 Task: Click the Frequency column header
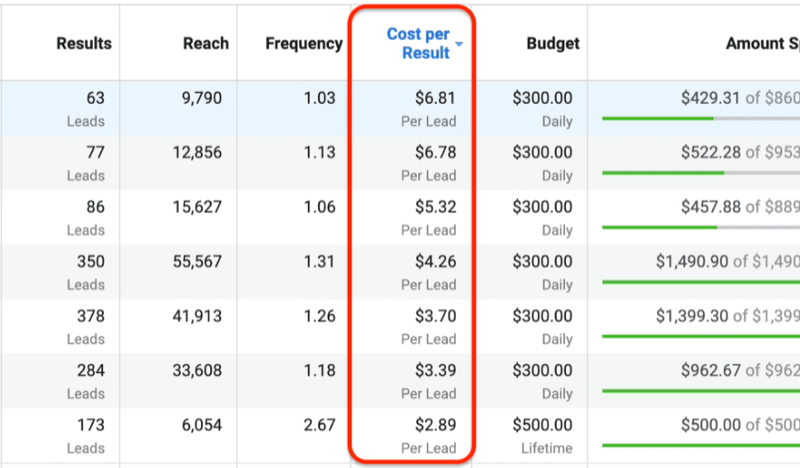point(303,44)
